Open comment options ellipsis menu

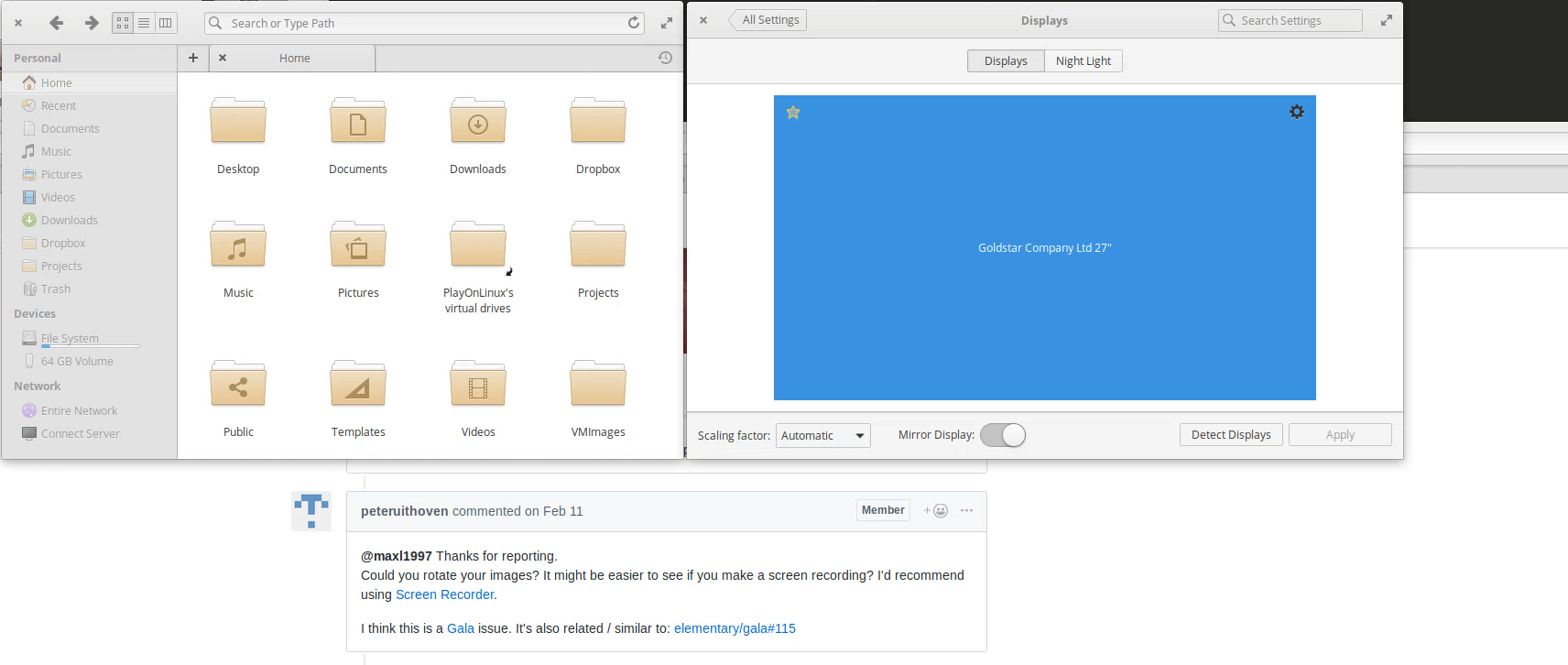tap(966, 511)
